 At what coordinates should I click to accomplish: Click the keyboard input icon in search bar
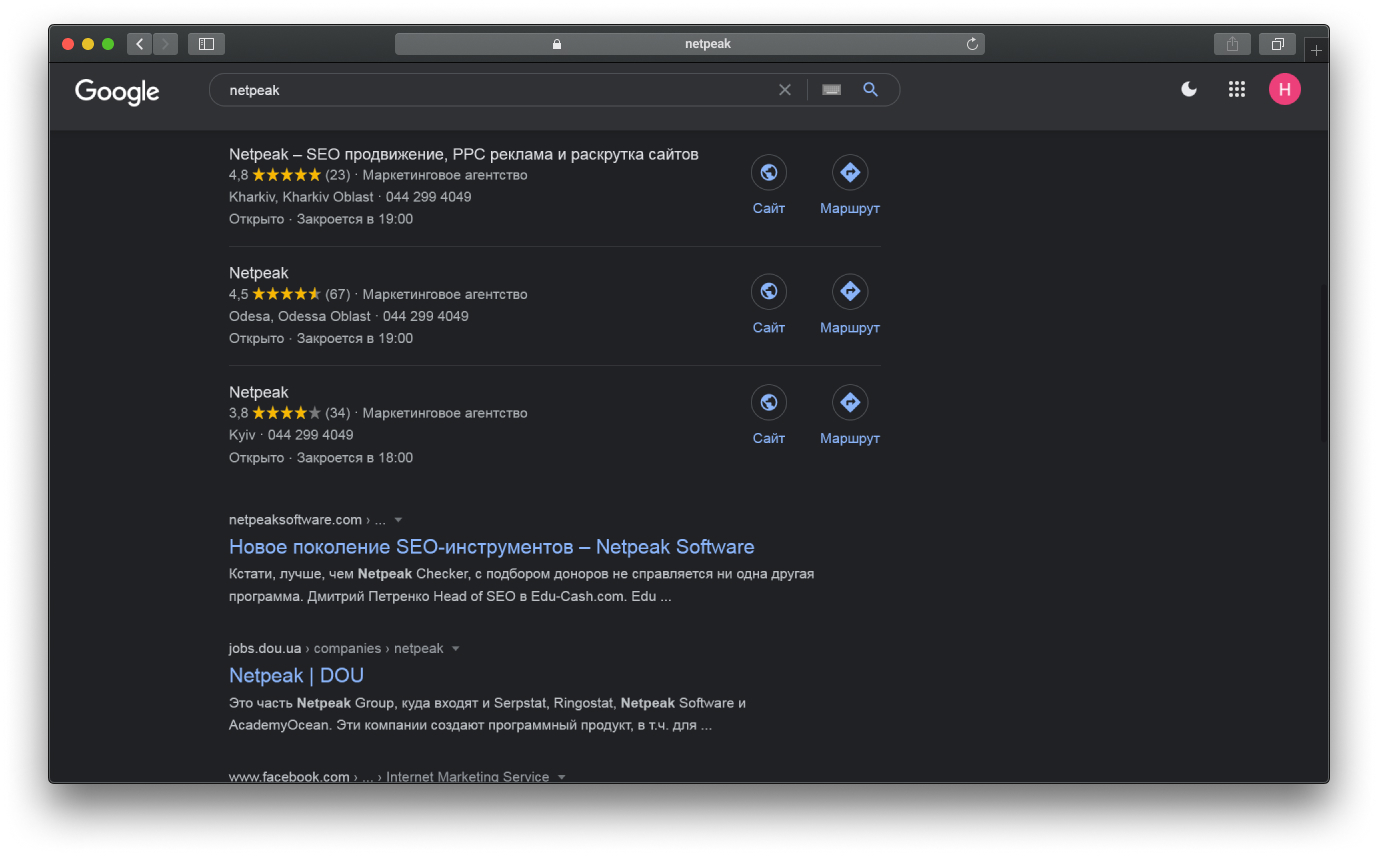pos(830,89)
